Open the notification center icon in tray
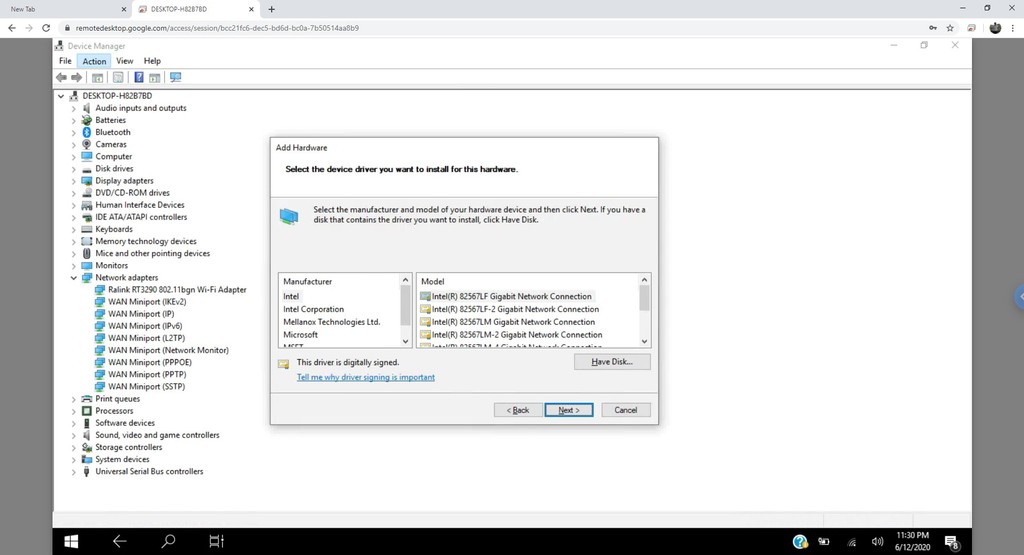1024x555 pixels. [x=952, y=541]
